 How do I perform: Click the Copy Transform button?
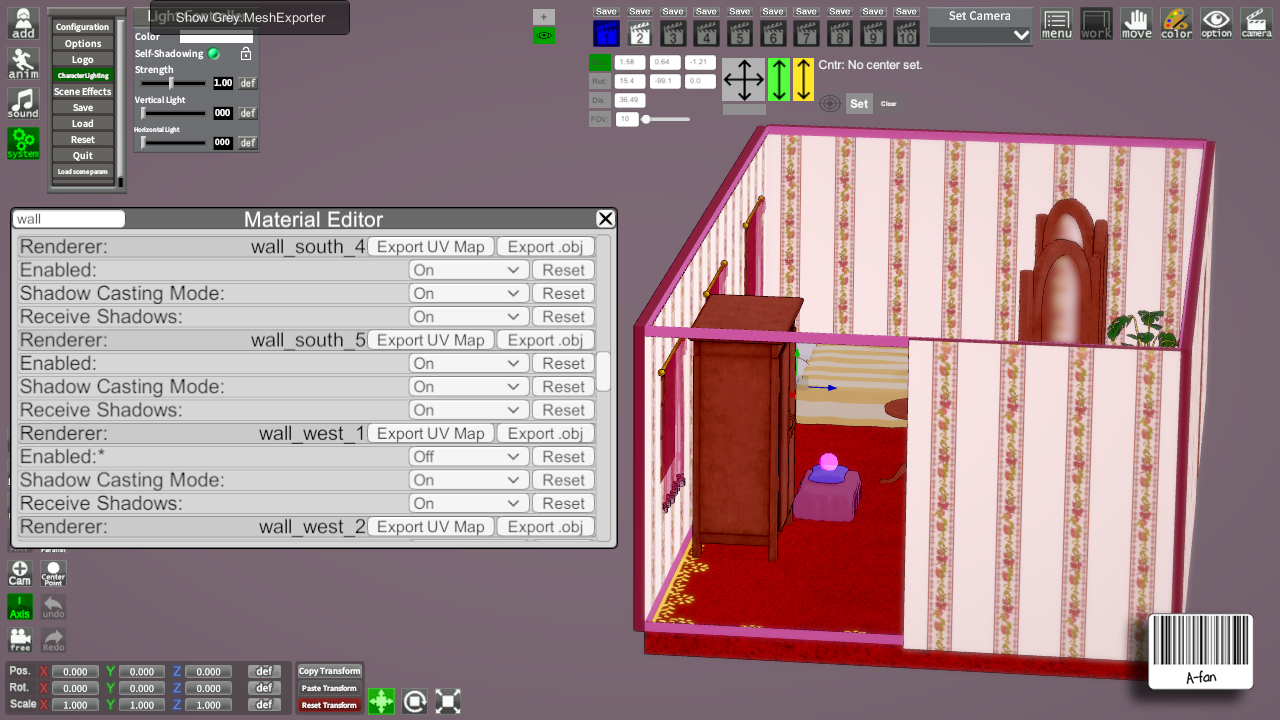pos(329,671)
